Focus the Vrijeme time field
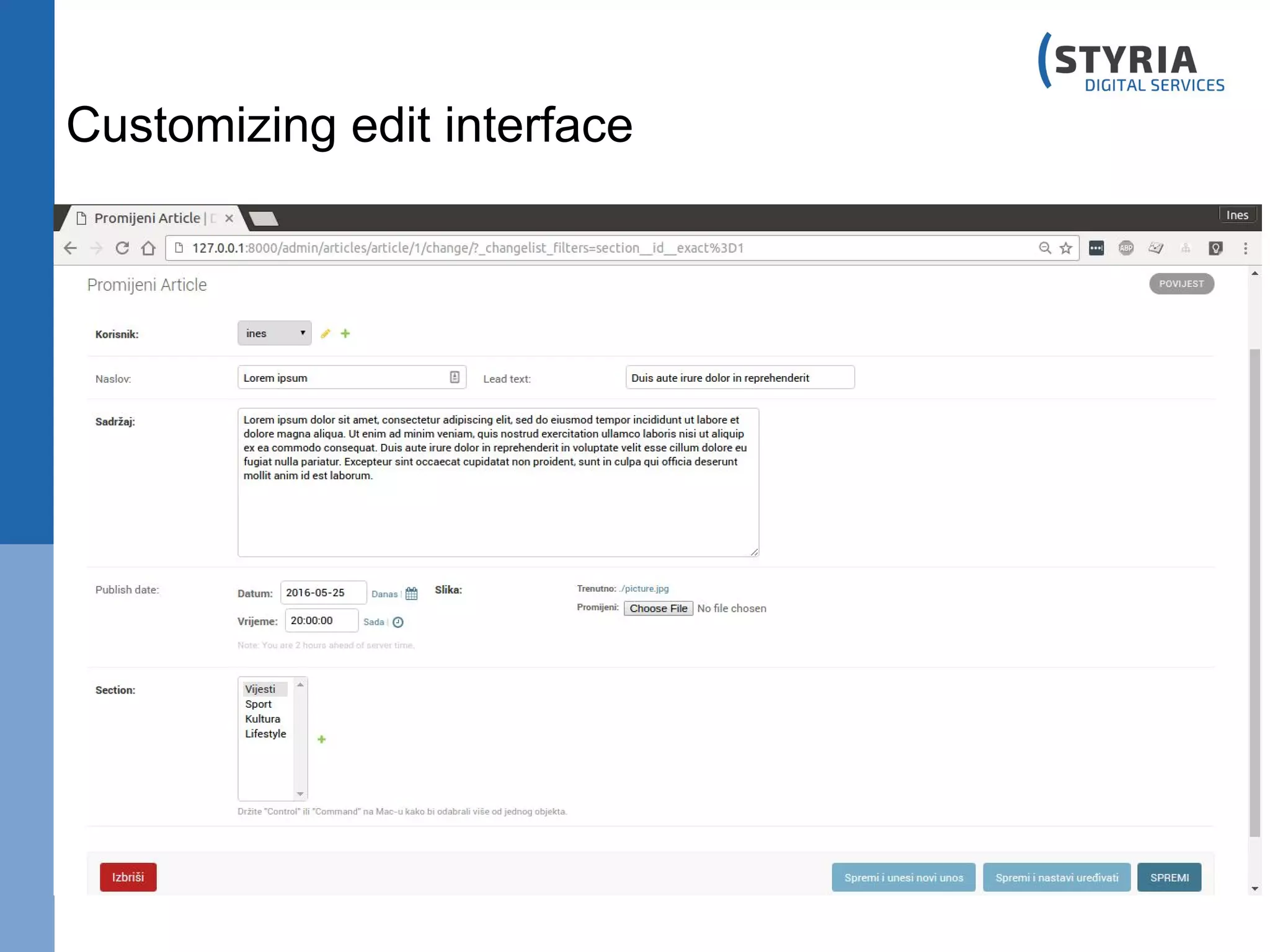1270x952 pixels. click(x=321, y=620)
